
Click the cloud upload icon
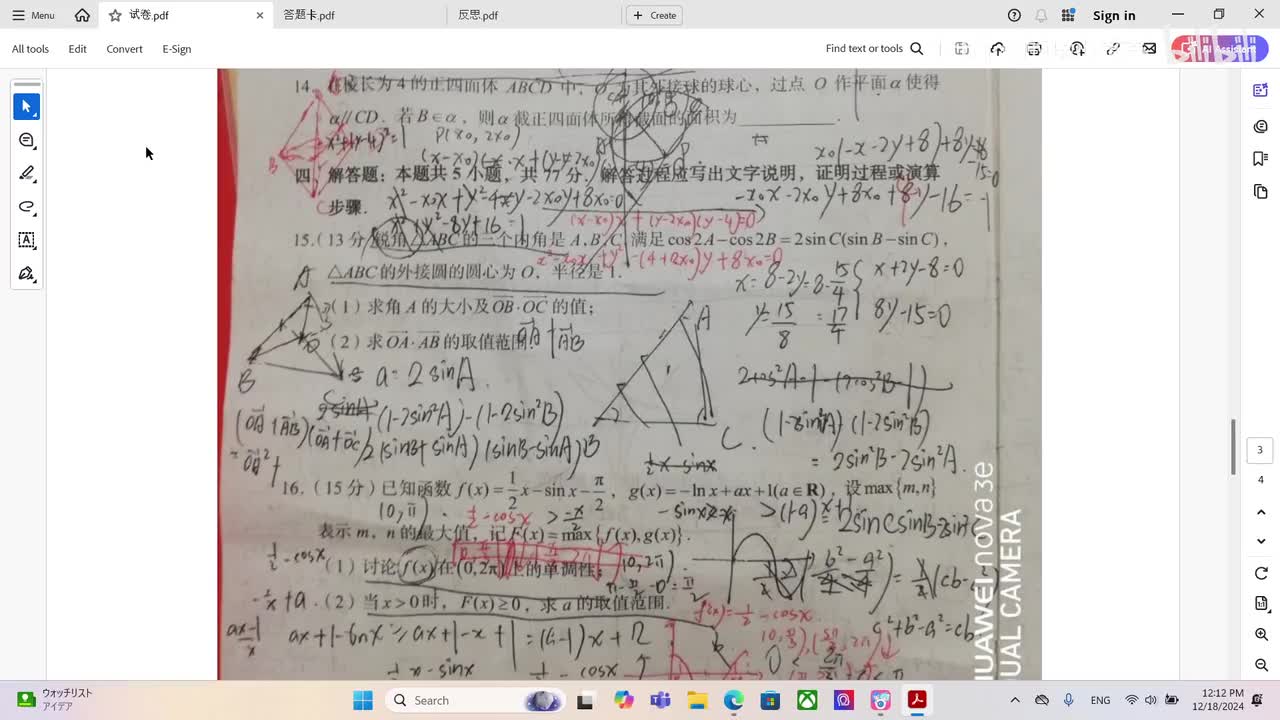point(997,48)
